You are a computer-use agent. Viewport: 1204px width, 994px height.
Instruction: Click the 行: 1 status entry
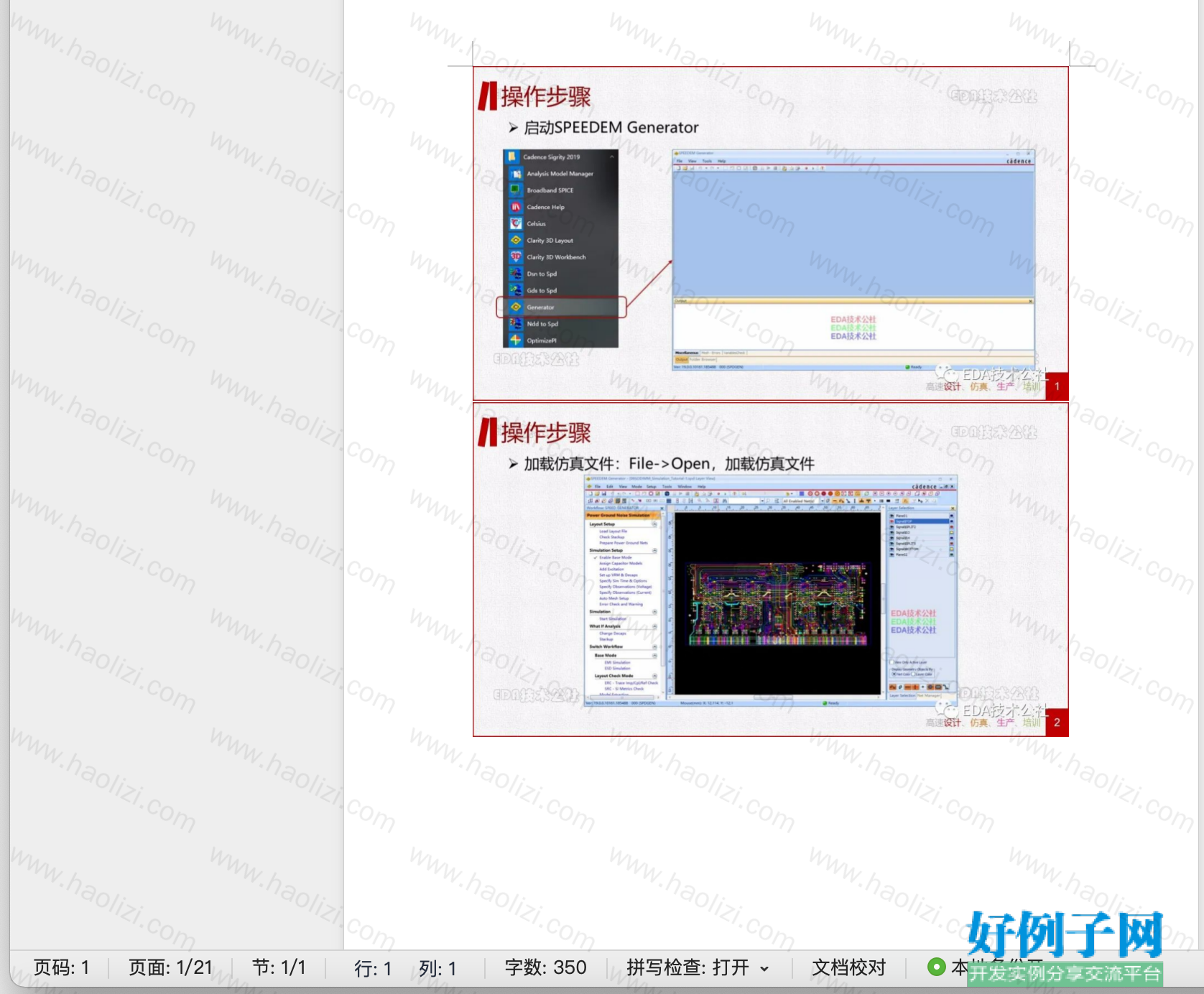373,968
